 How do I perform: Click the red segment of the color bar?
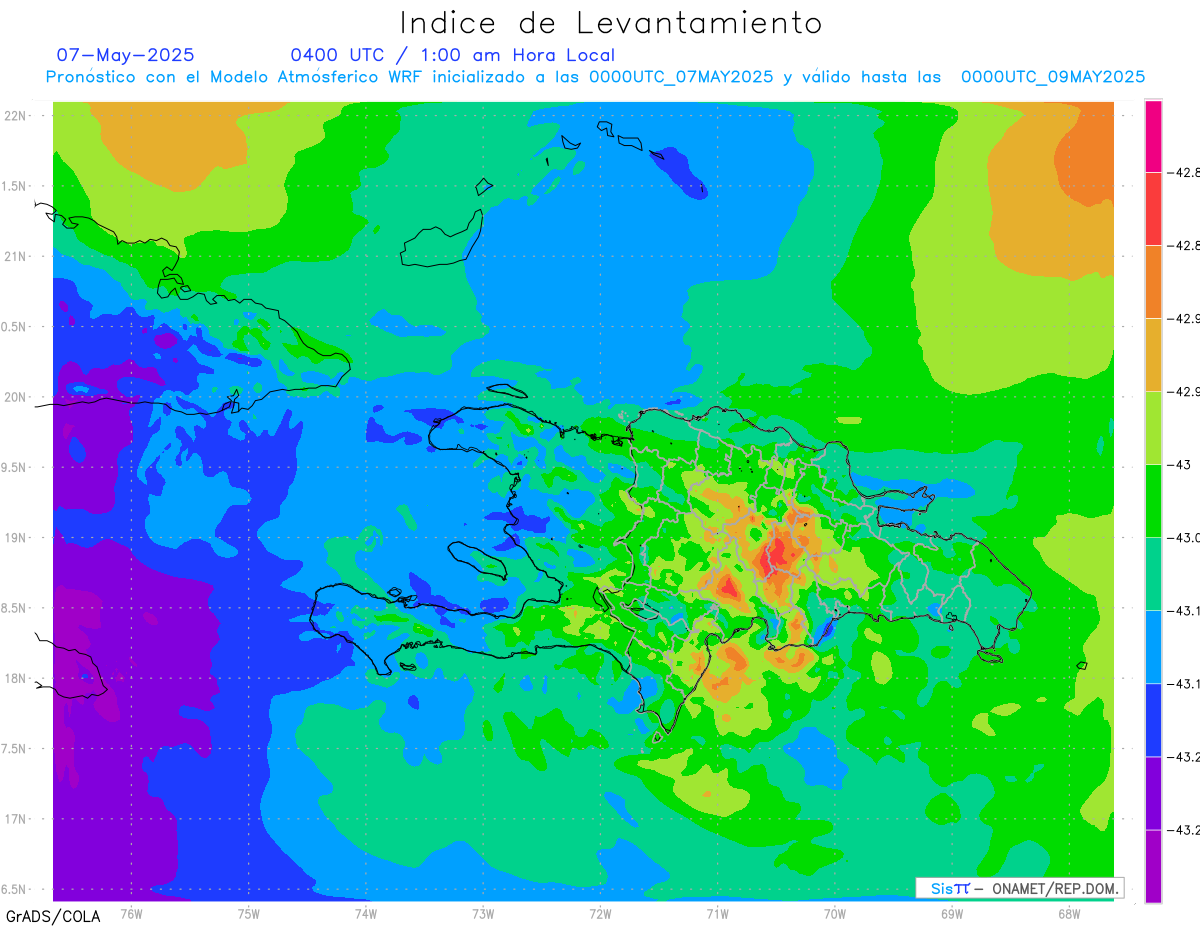pos(1153,209)
